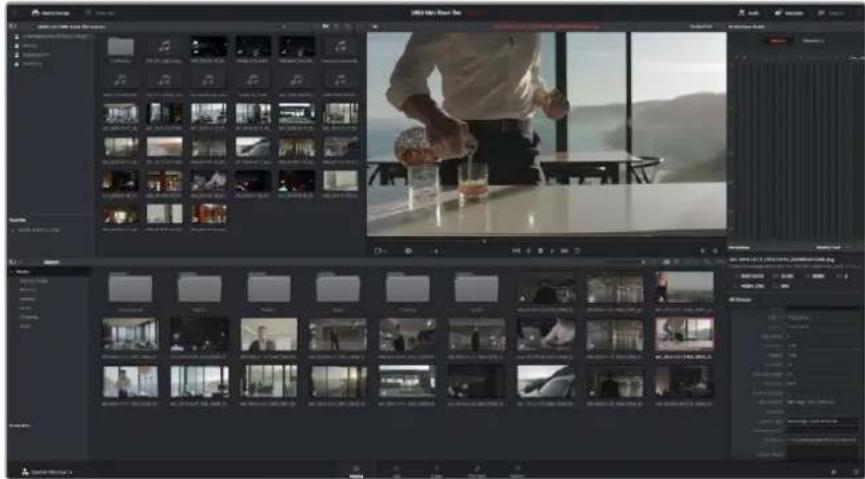Toggle the Metadata panel button
This screenshot has height=479, width=865.
pos(789,13)
